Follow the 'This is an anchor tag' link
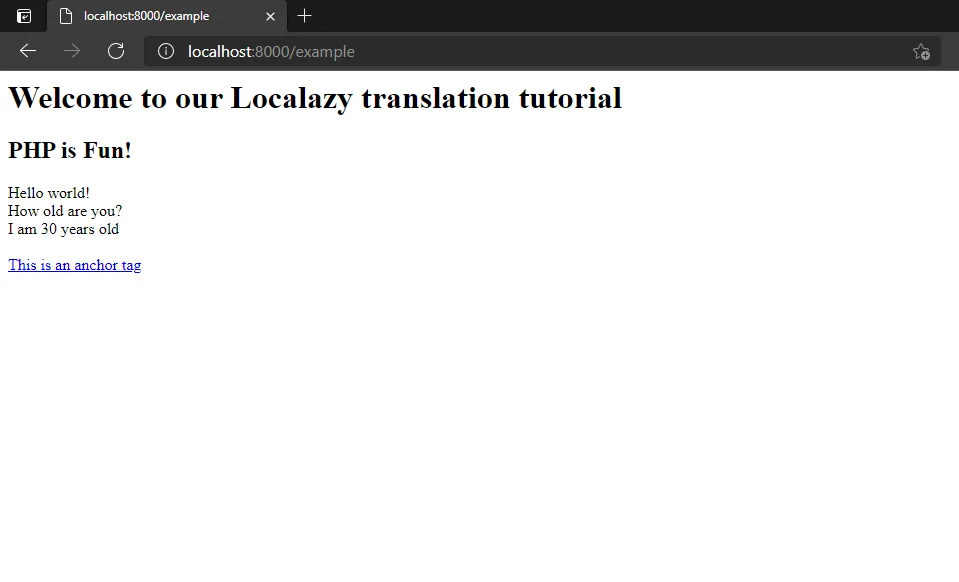959x582 pixels. click(x=74, y=265)
